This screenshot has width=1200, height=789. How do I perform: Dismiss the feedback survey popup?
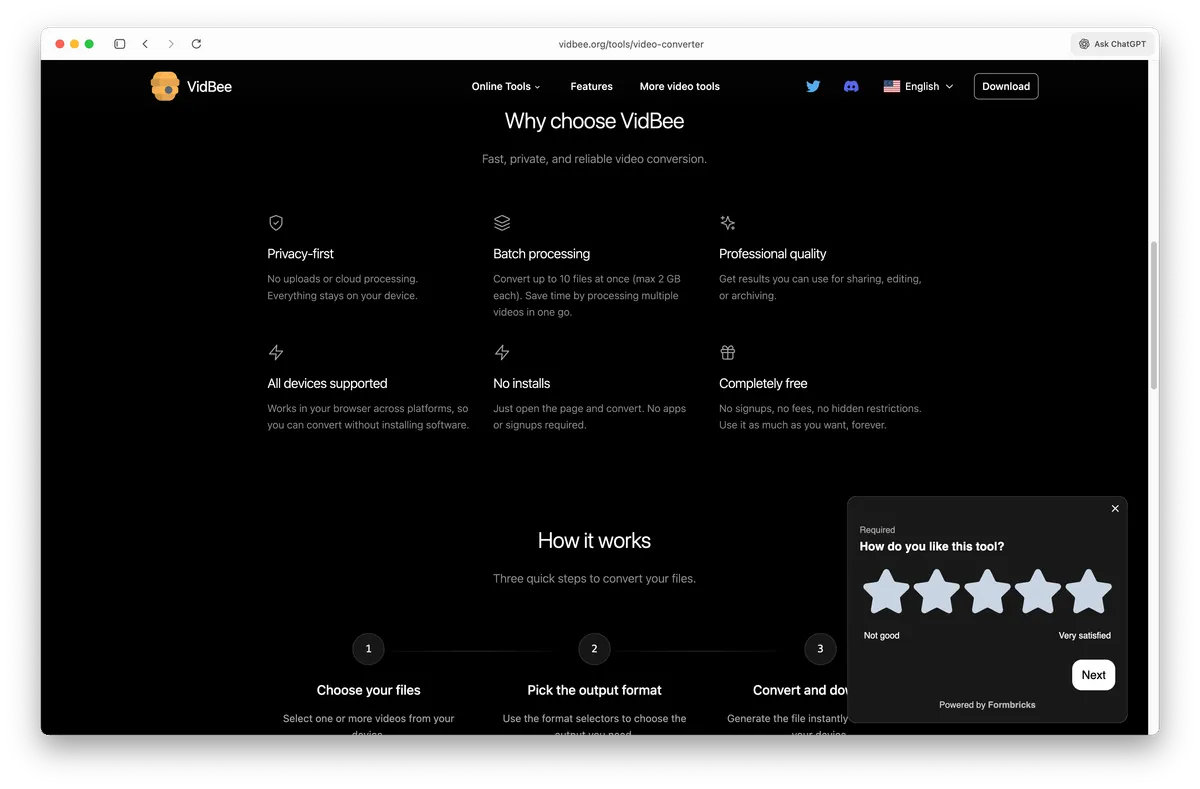tap(1115, 508)
